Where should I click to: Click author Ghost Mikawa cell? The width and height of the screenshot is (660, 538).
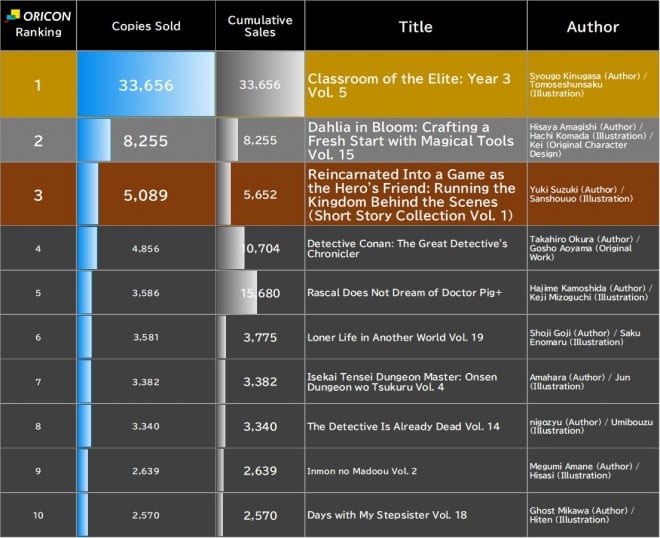[593, 515]
